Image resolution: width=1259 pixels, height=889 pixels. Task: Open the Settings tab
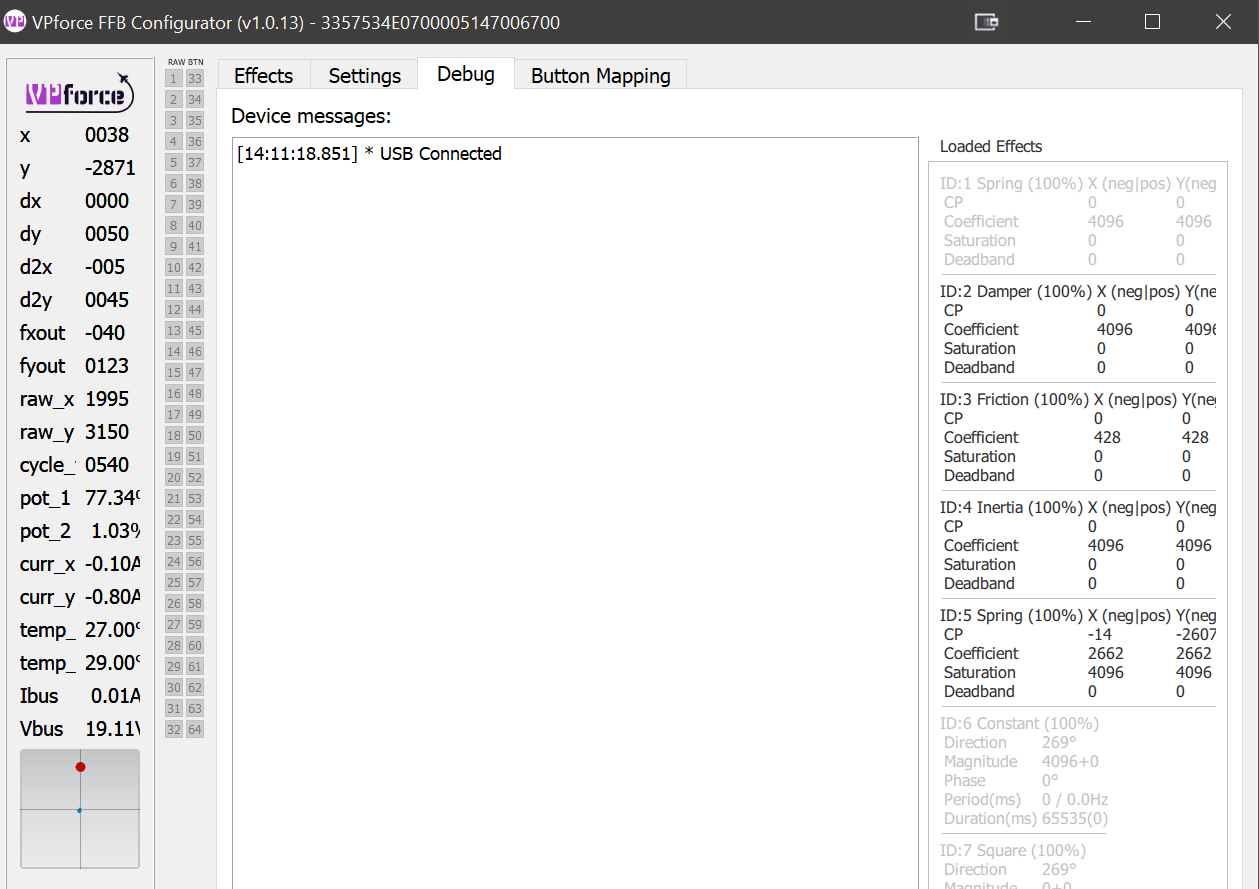click(364, 75)
